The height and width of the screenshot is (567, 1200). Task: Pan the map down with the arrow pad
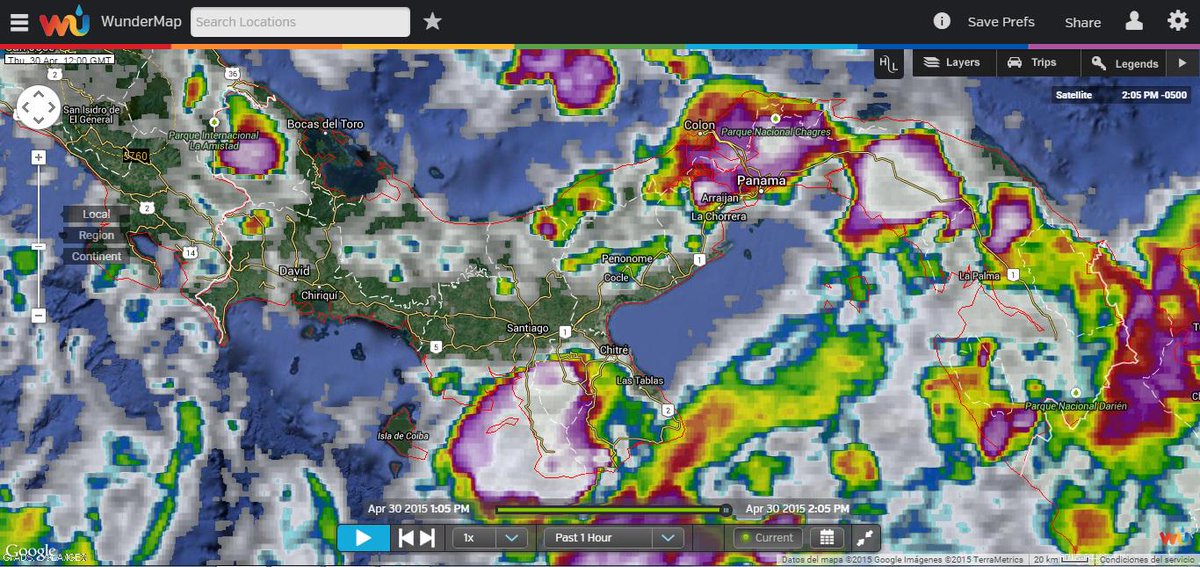39,121
